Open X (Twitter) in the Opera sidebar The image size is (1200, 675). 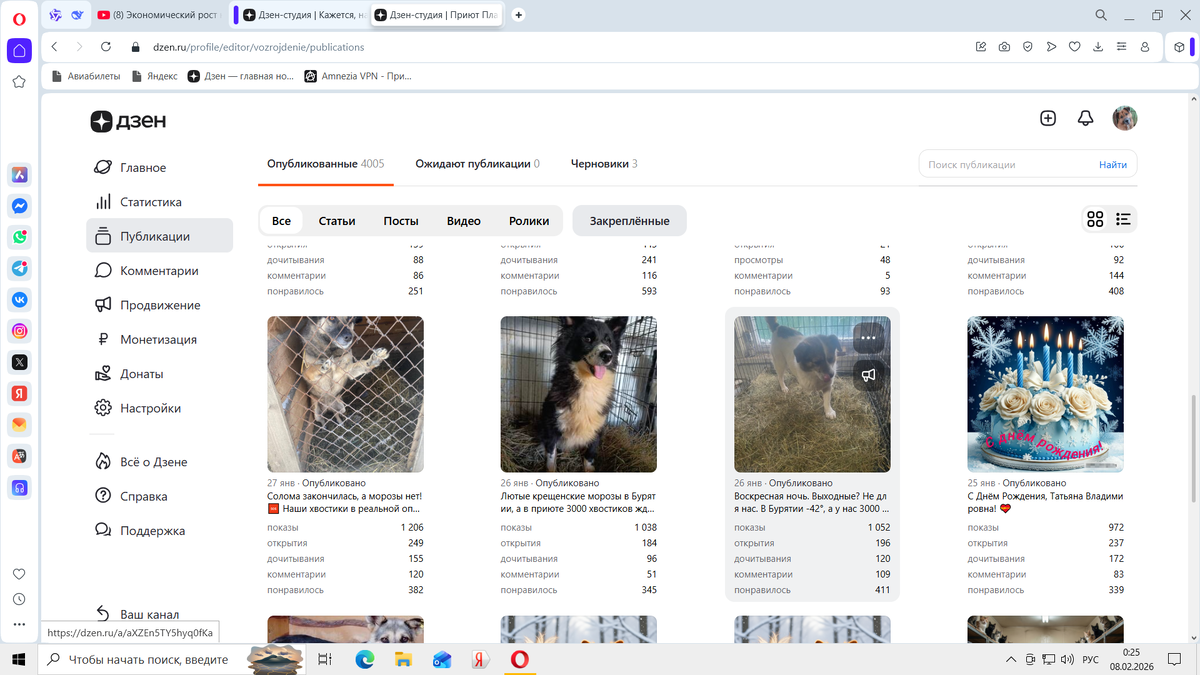point(19,362)
